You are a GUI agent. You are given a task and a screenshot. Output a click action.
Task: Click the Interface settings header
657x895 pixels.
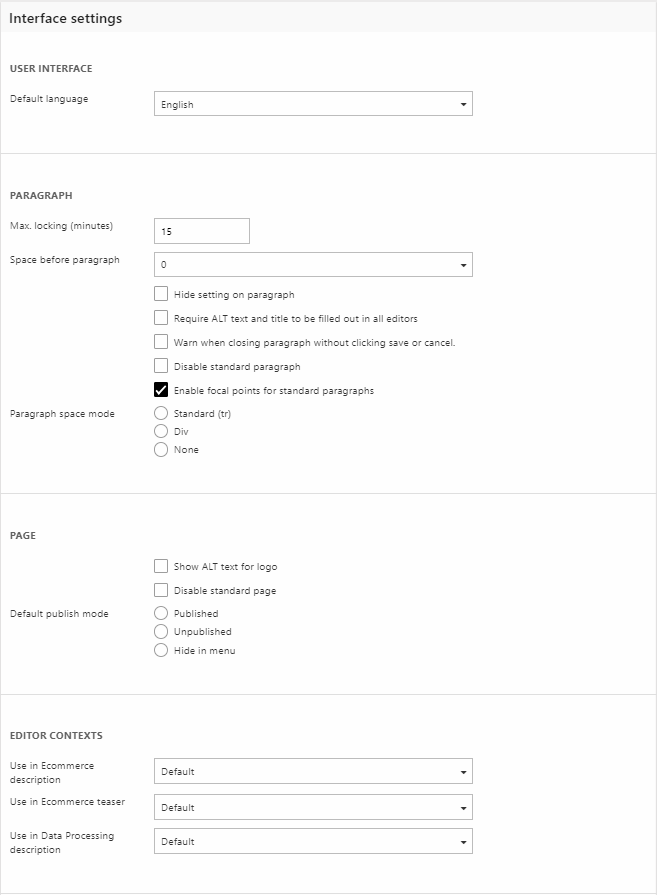click(x=66, y=18)
